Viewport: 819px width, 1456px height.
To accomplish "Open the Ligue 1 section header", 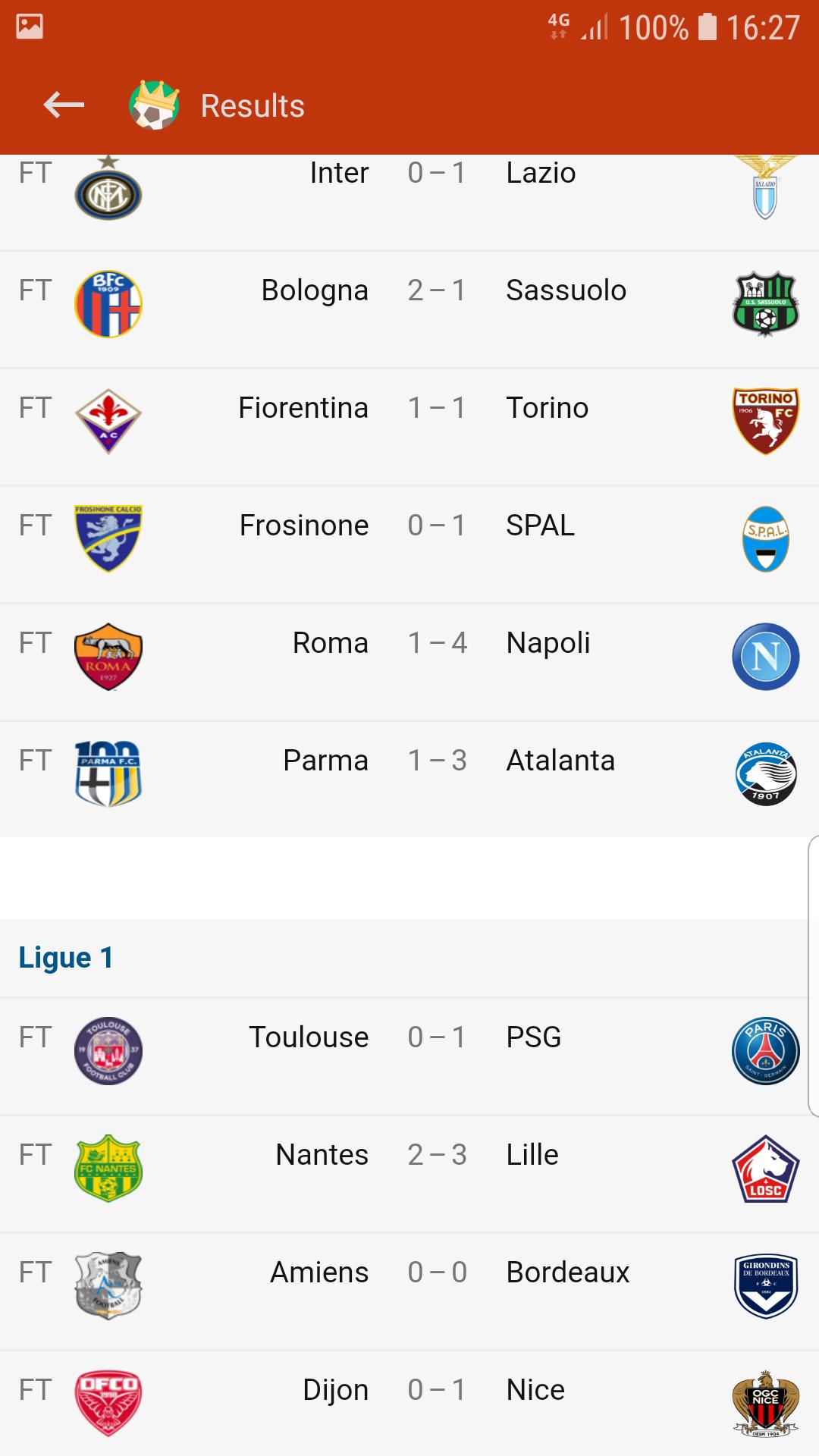I will coord(66,958).
